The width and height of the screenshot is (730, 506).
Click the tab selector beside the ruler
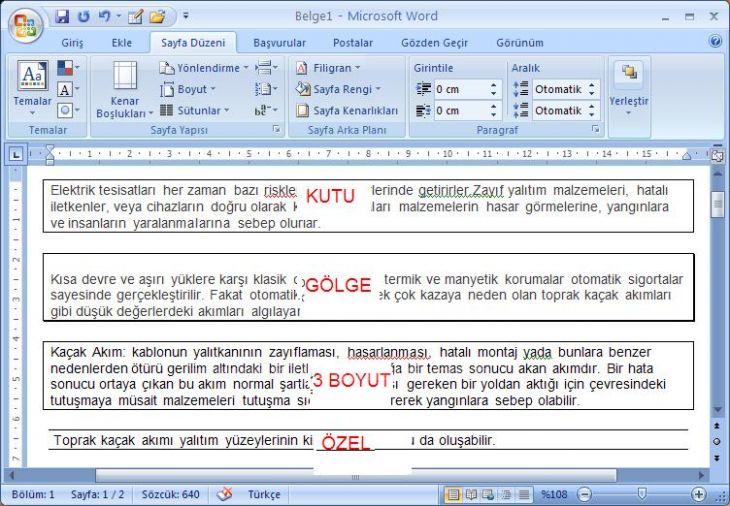click(x=15, y=154)
